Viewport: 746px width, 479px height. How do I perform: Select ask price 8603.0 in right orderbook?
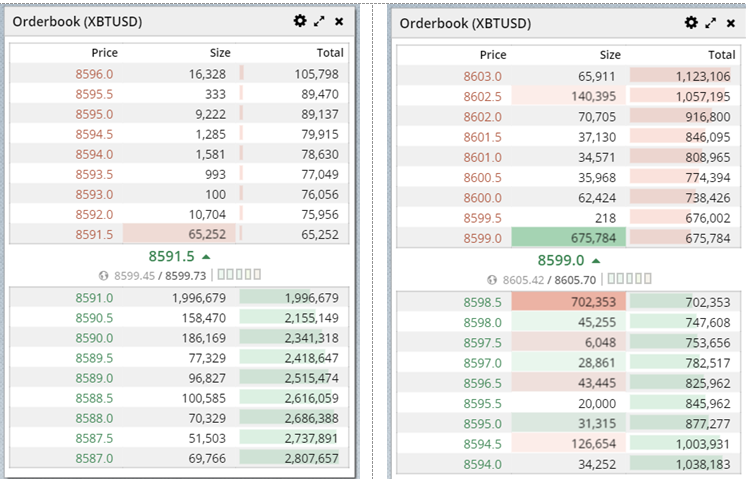click(482, 76)
